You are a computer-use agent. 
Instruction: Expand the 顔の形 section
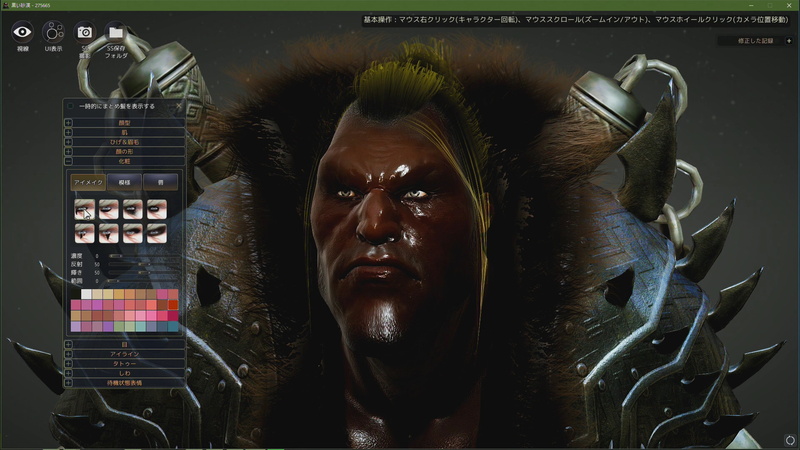click(x=124, y=152)
